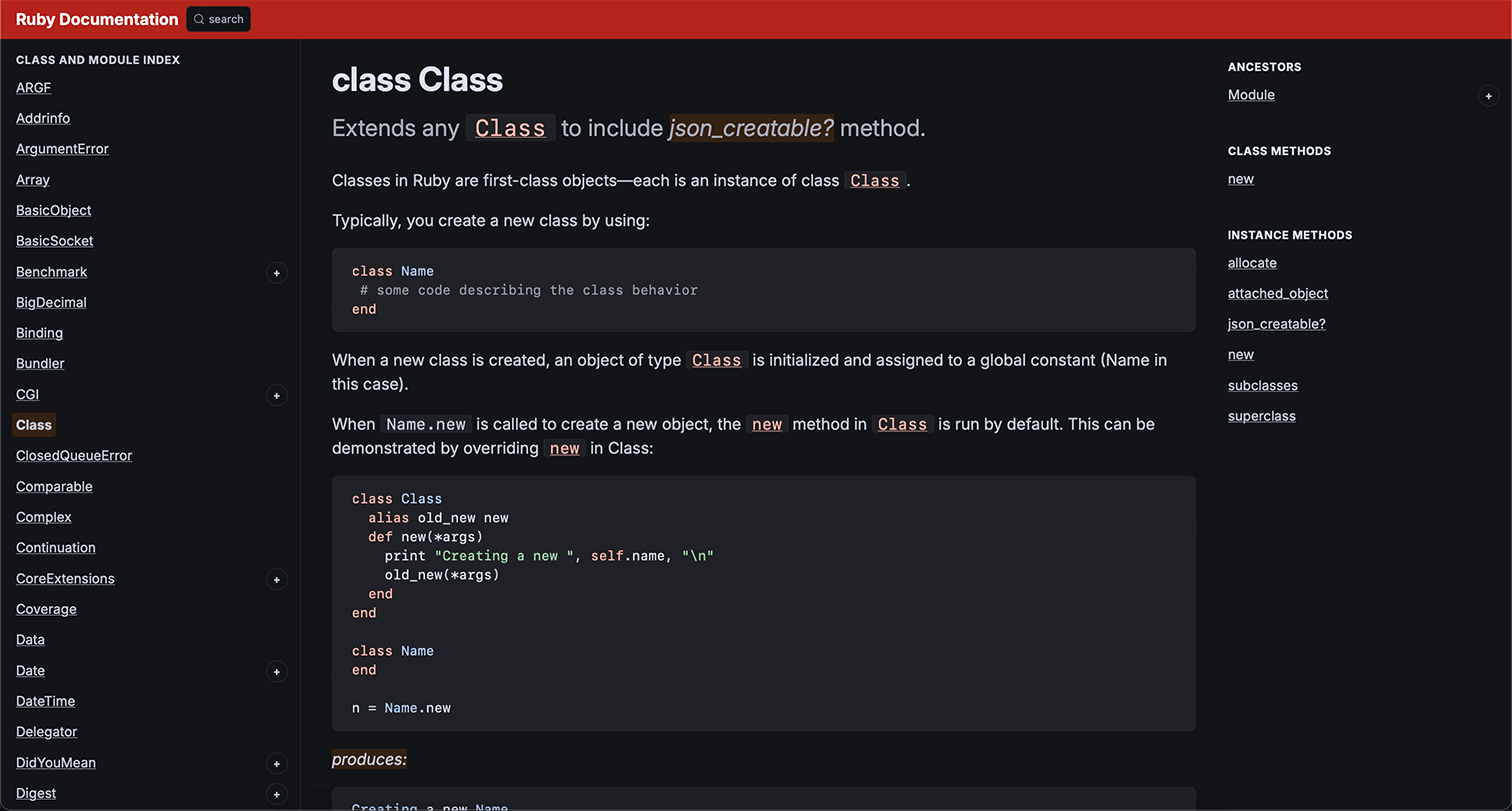Open Bundler module page
This screenshot has width=1512, height=811.
click(x=40, y=364)
